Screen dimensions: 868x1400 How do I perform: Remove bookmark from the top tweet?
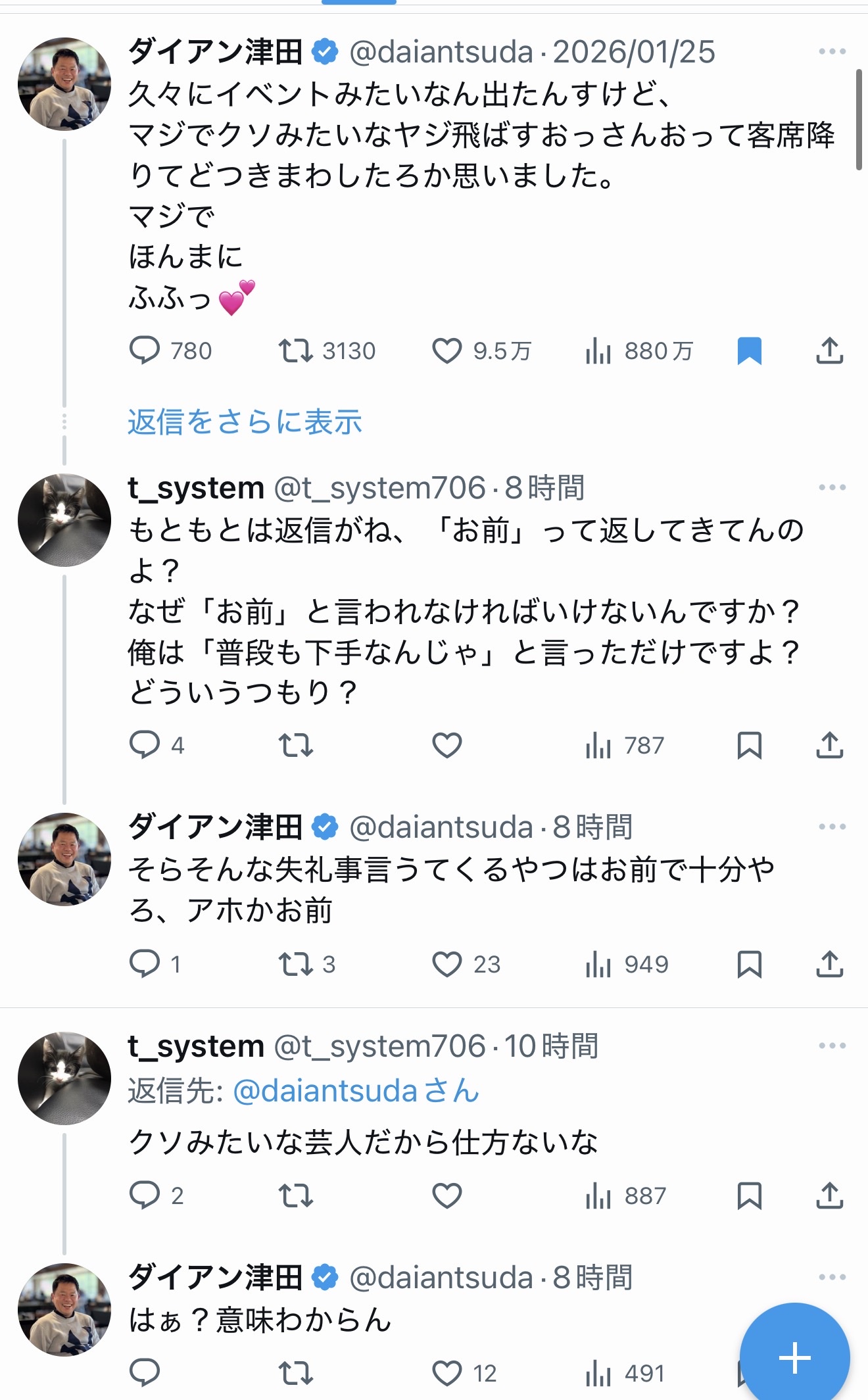749,350
